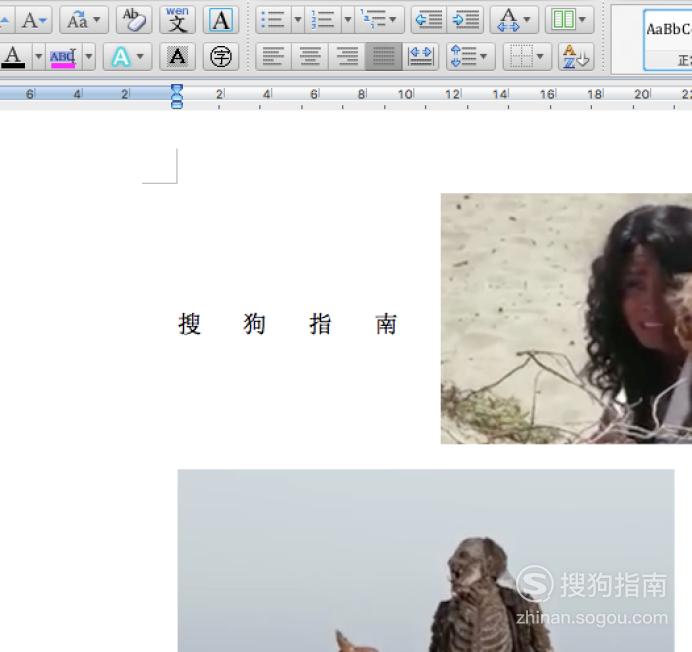The image size is (692, 652).
Task: Open the Asian layout character scaling dropdown
Action: tap(514, 20)
